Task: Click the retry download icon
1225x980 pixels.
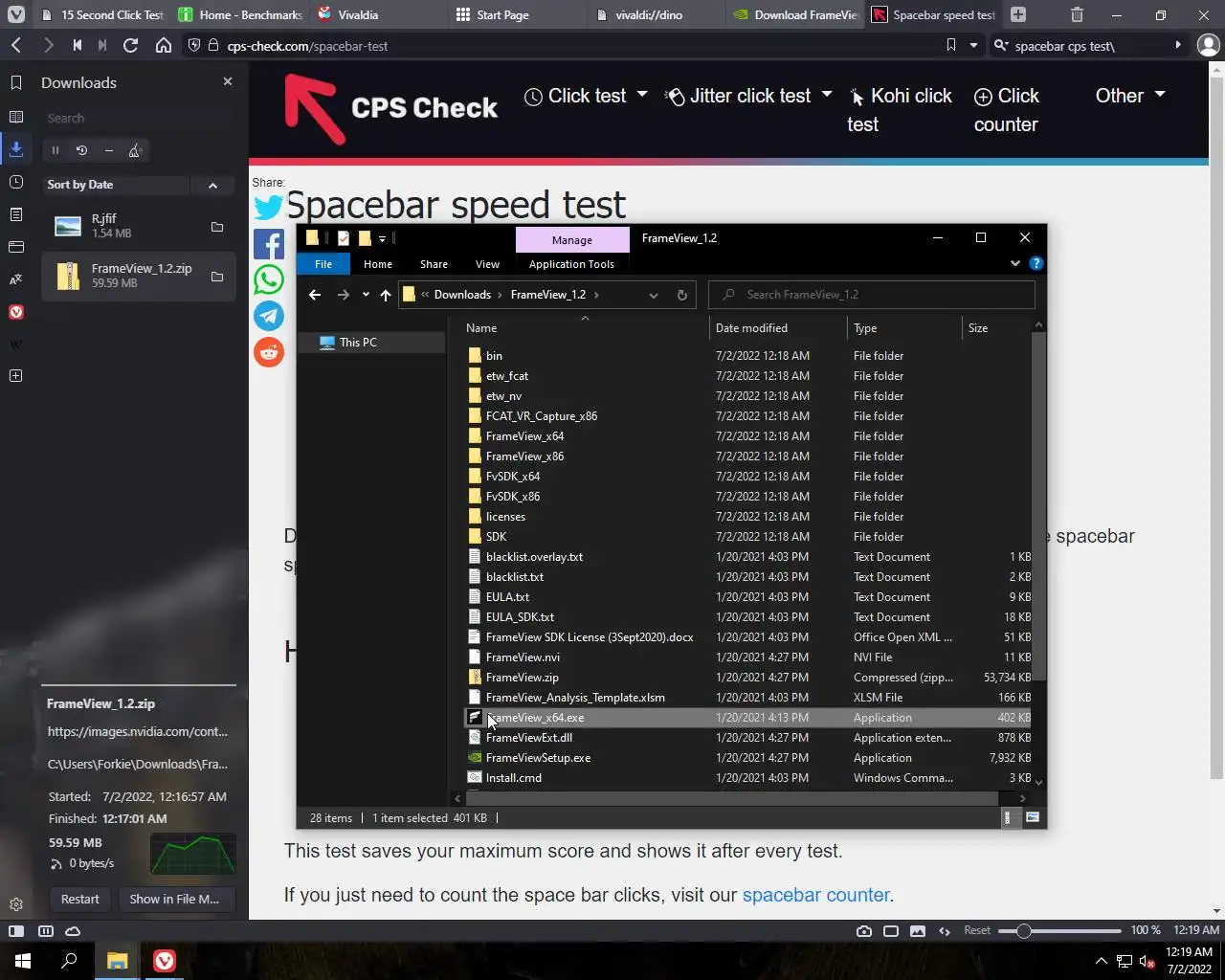Action: pos(81,150)
